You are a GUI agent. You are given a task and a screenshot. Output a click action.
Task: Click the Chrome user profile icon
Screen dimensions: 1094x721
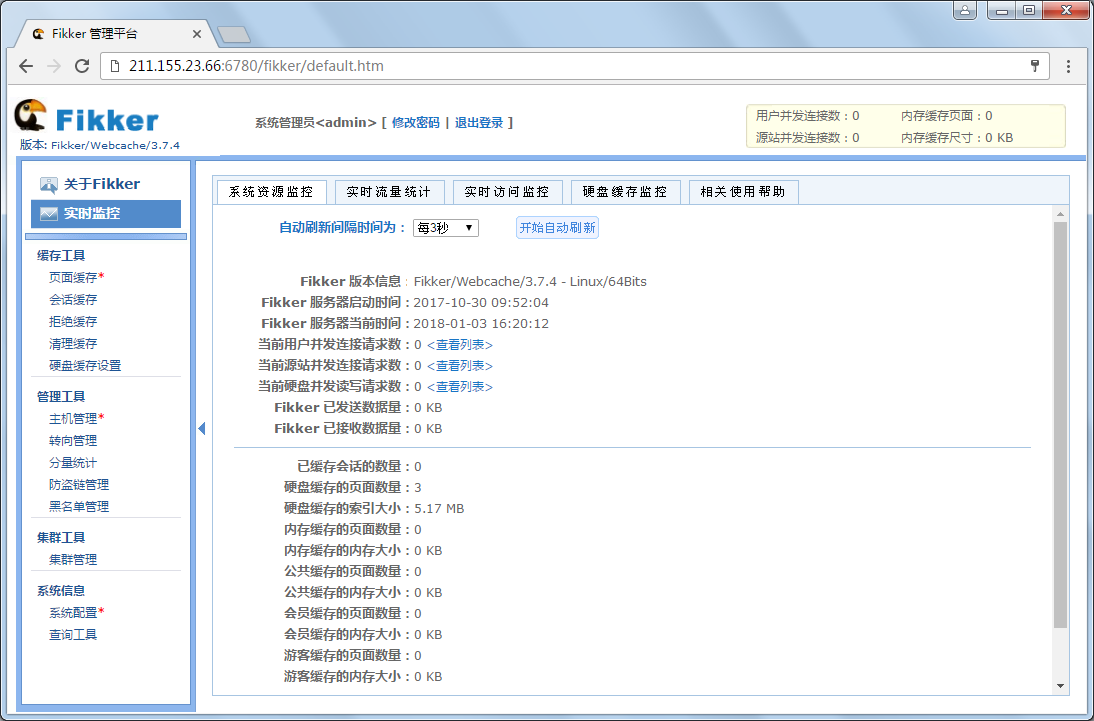point(965,10)
